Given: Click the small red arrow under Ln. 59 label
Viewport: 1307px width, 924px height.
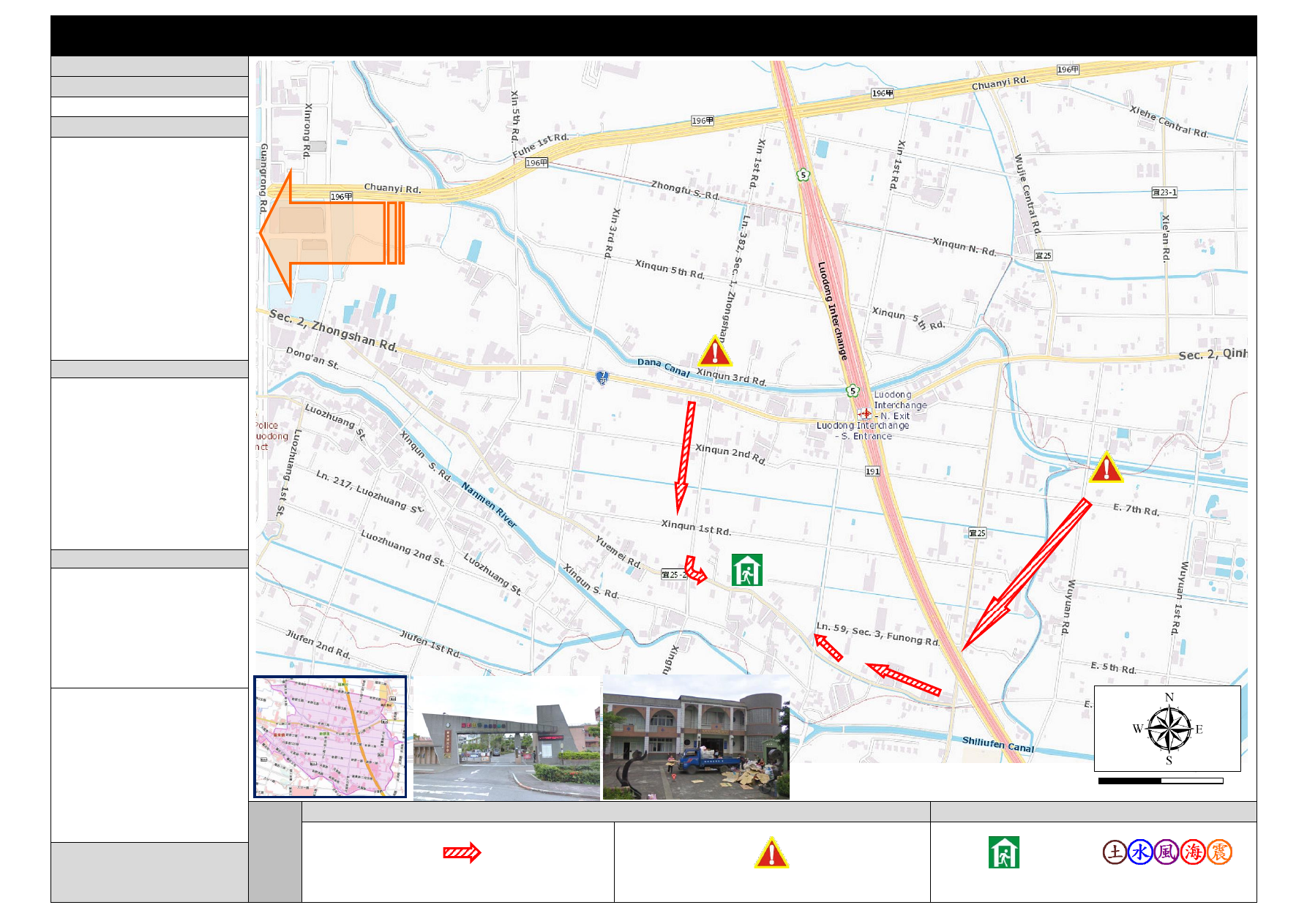Looking at the screenshot, I should (828, 647).
